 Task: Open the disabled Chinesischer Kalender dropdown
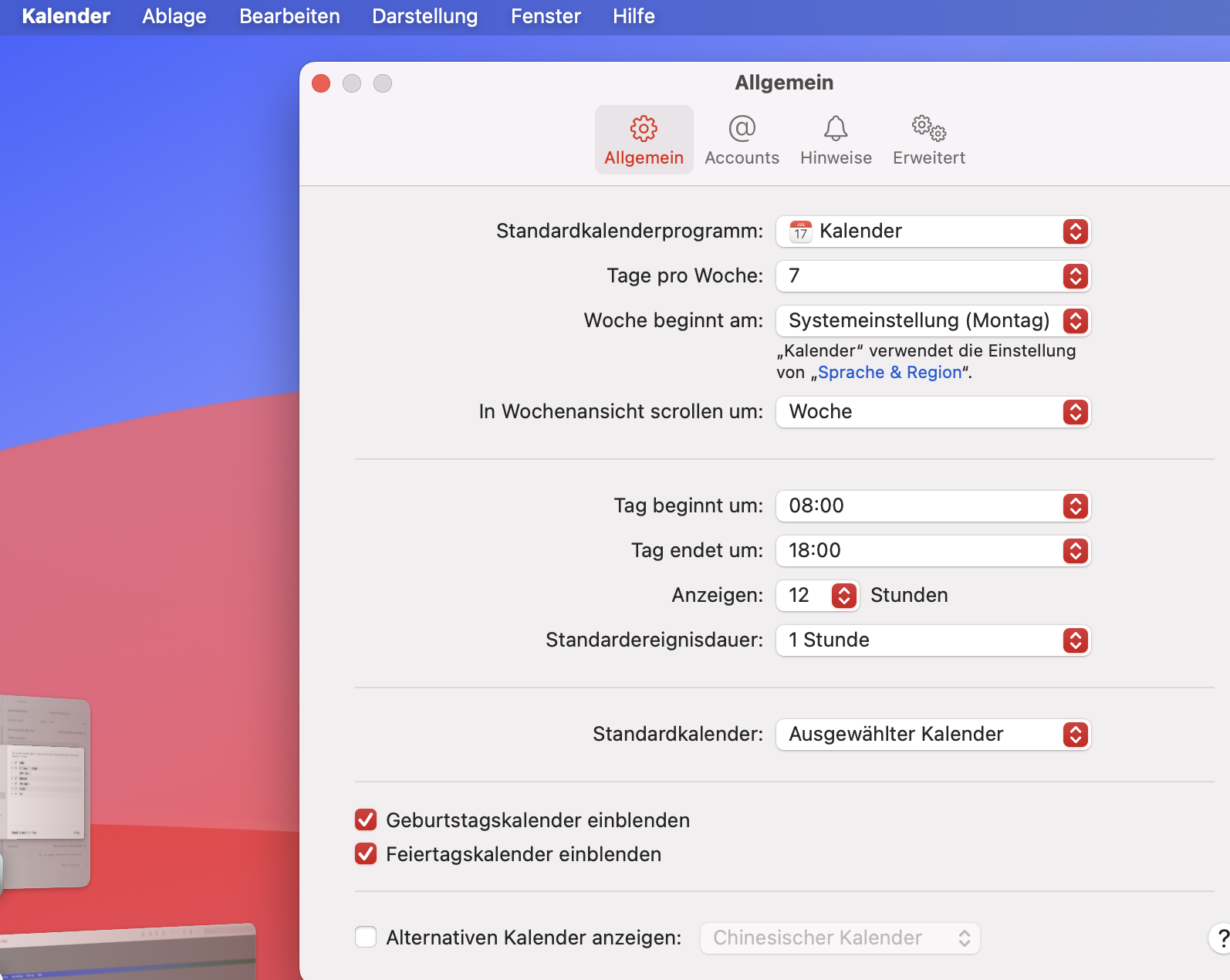[840, 938]
